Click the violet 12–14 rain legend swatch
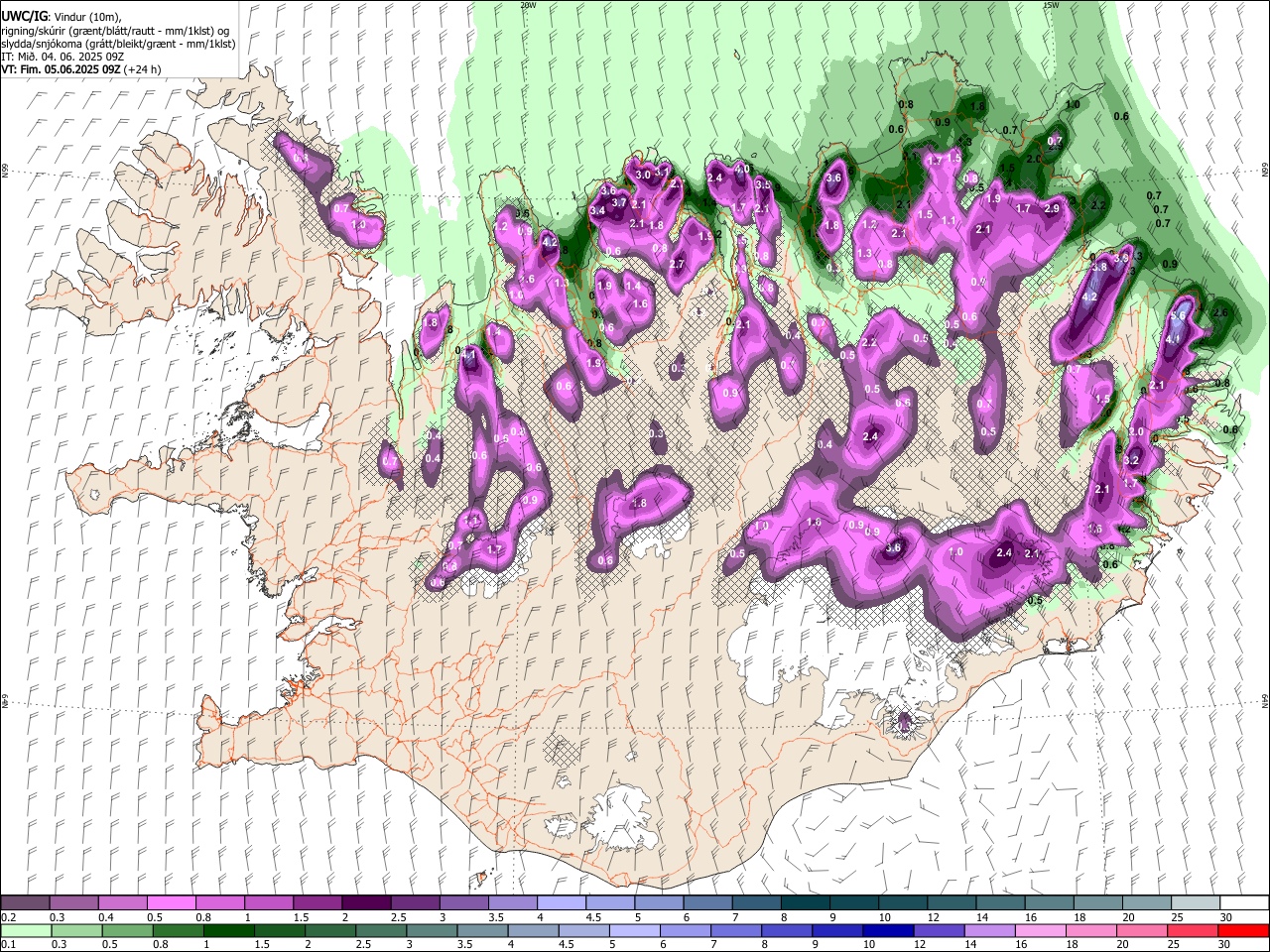 (x=940, y=931)
